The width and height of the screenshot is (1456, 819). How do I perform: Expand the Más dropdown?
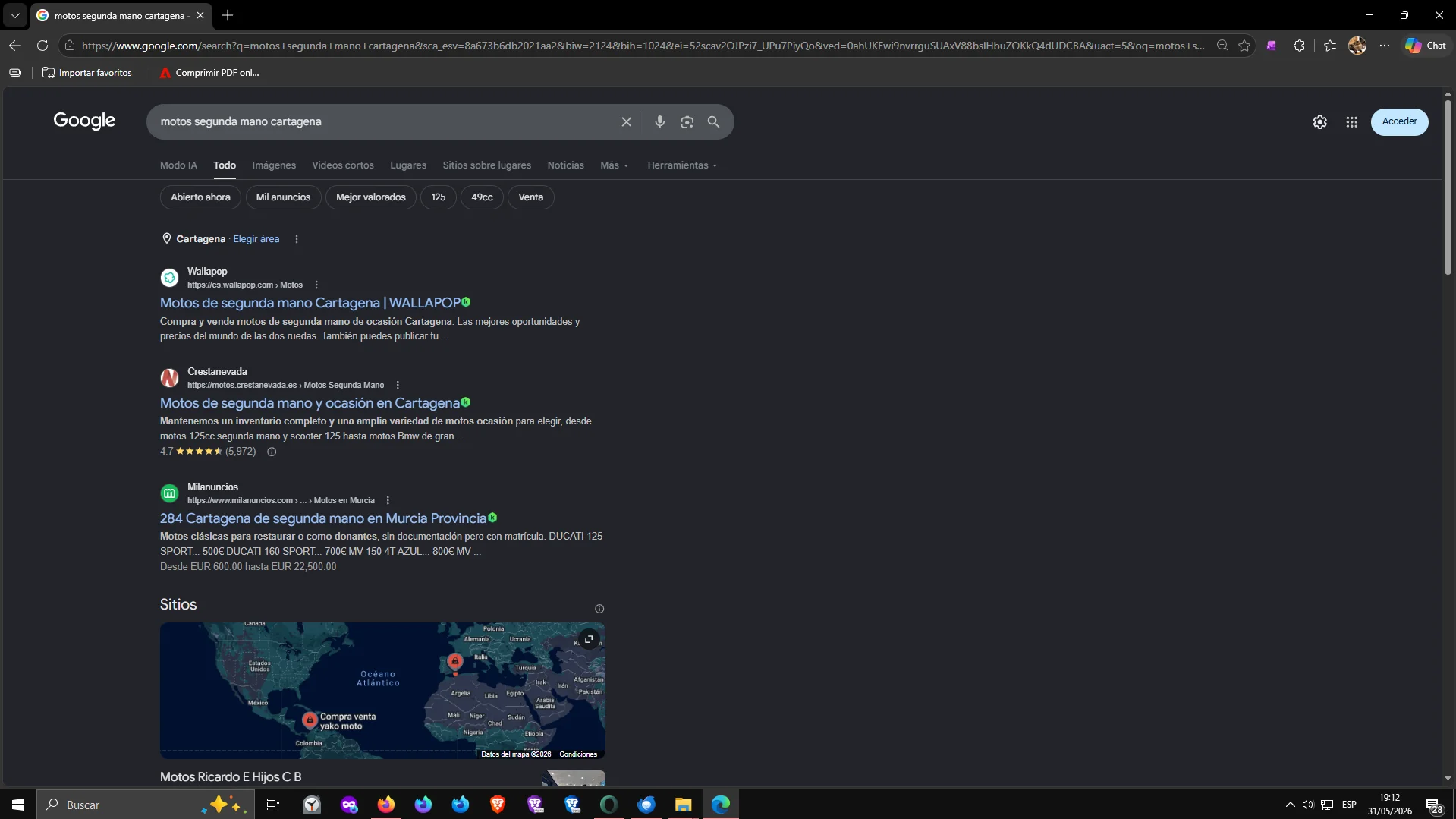614,165
